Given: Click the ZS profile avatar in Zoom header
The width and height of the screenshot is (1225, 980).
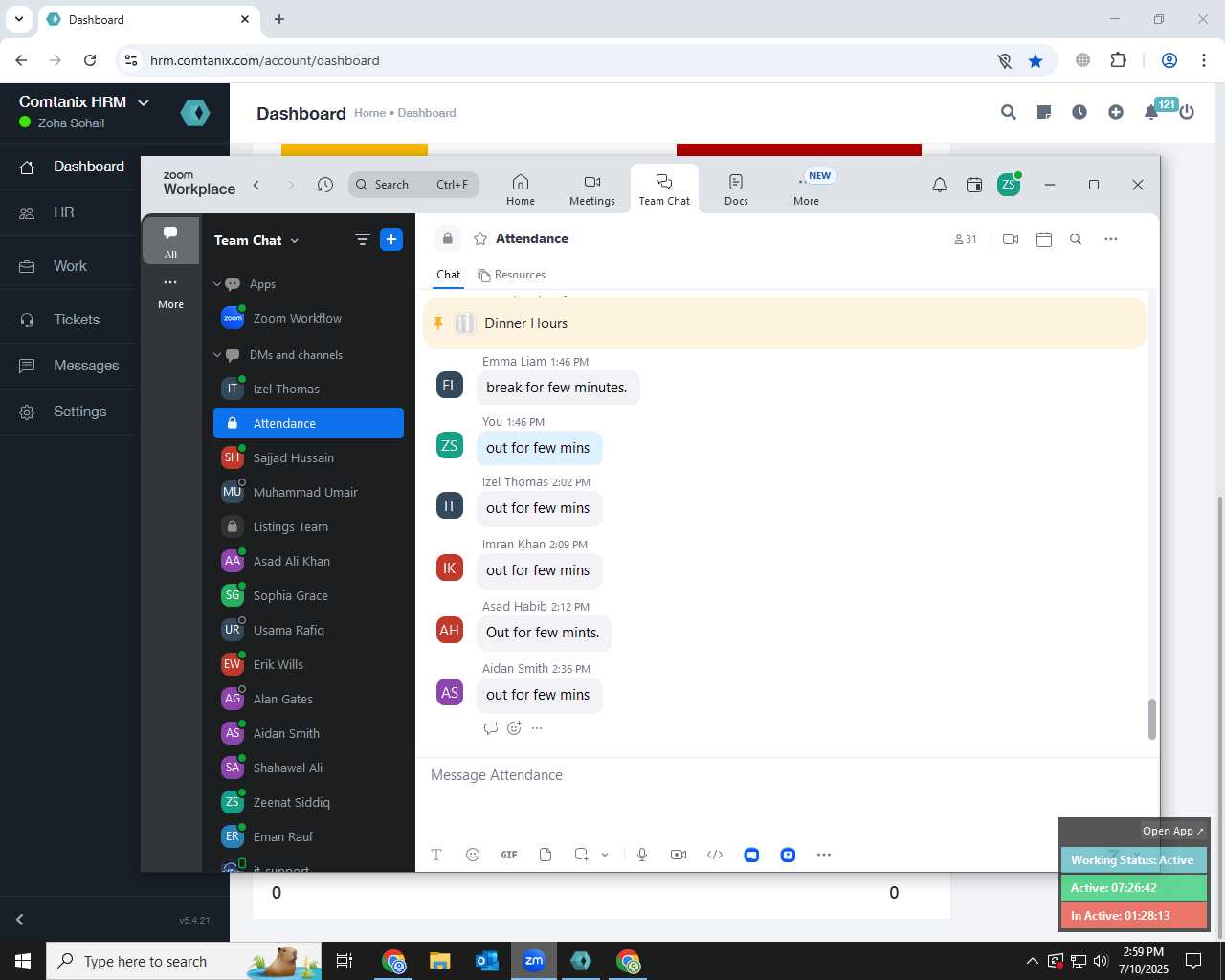Looking at the screenshot, I should pos(1009,185).
